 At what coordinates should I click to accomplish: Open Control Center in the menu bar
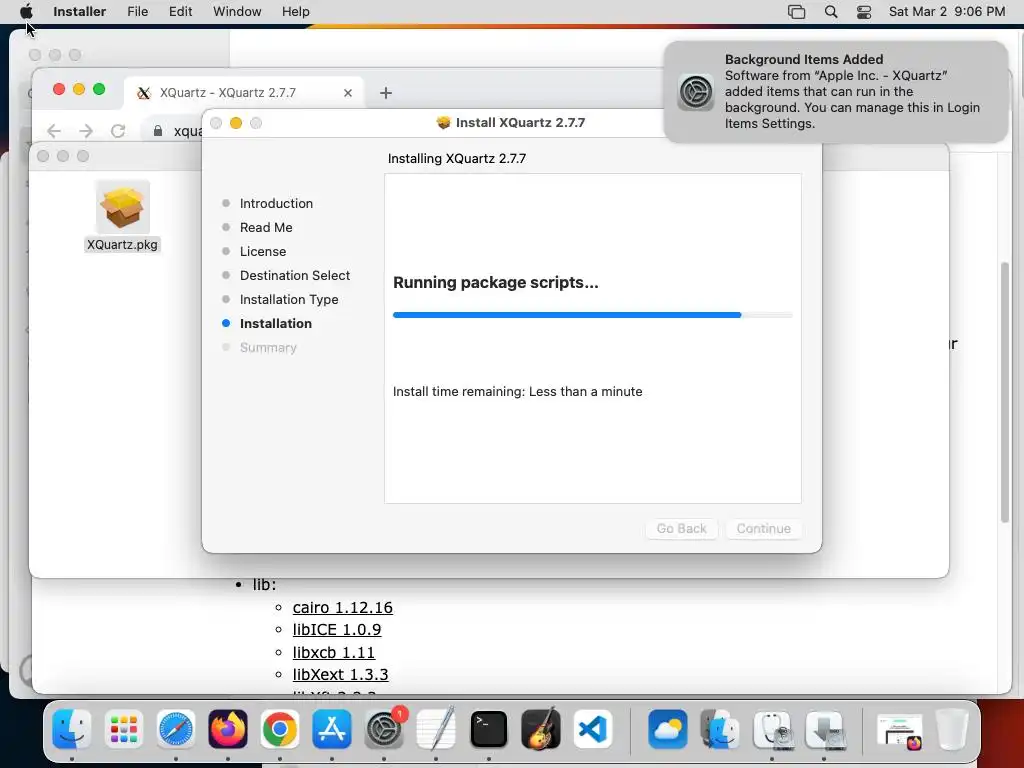click(864, 12)
